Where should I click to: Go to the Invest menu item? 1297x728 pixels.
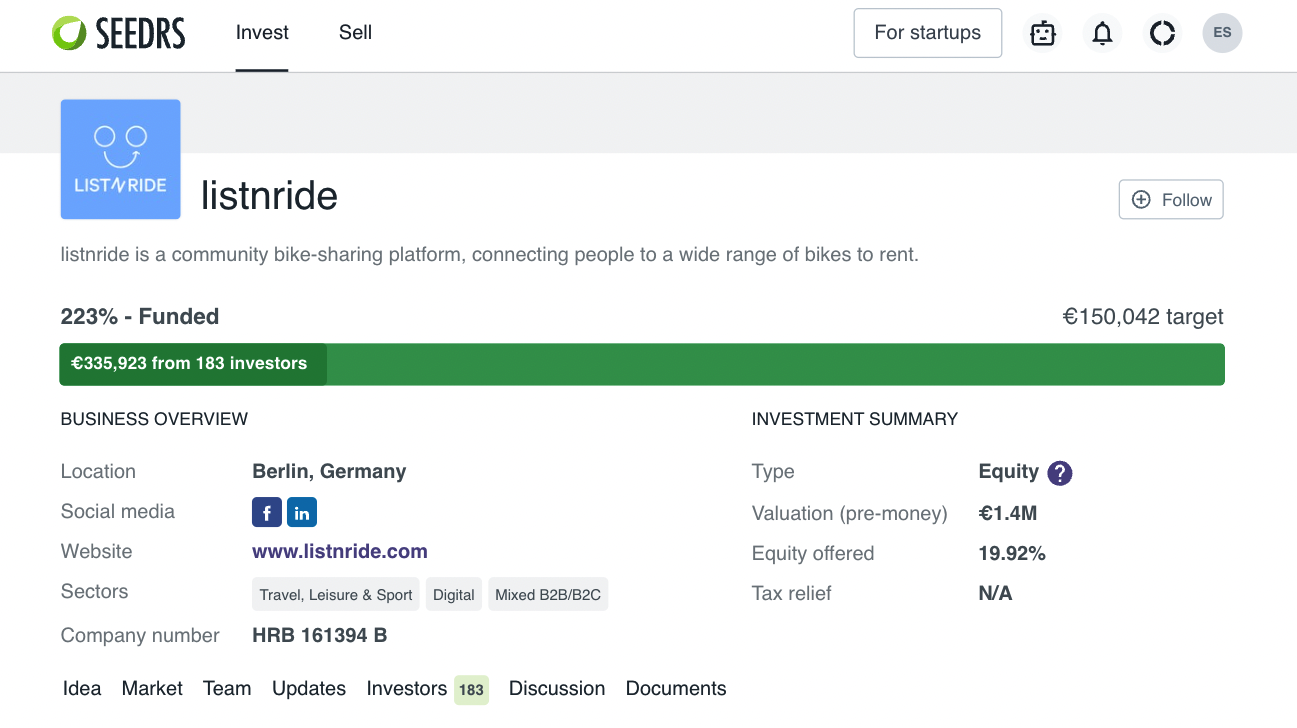[x=262, y=33]
